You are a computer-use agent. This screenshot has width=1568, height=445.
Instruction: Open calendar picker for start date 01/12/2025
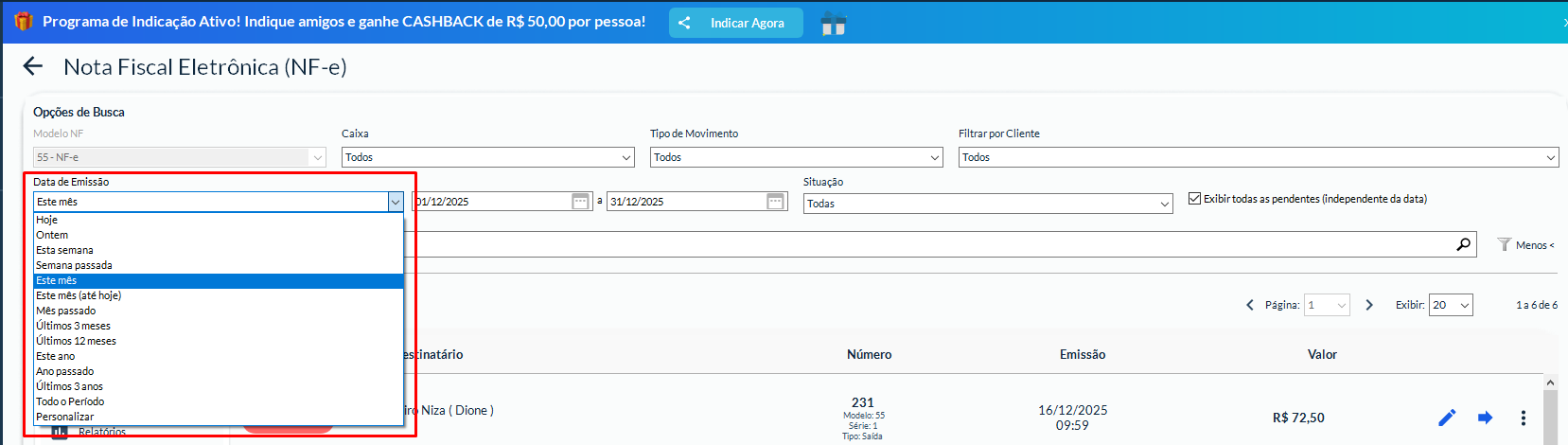581,202
